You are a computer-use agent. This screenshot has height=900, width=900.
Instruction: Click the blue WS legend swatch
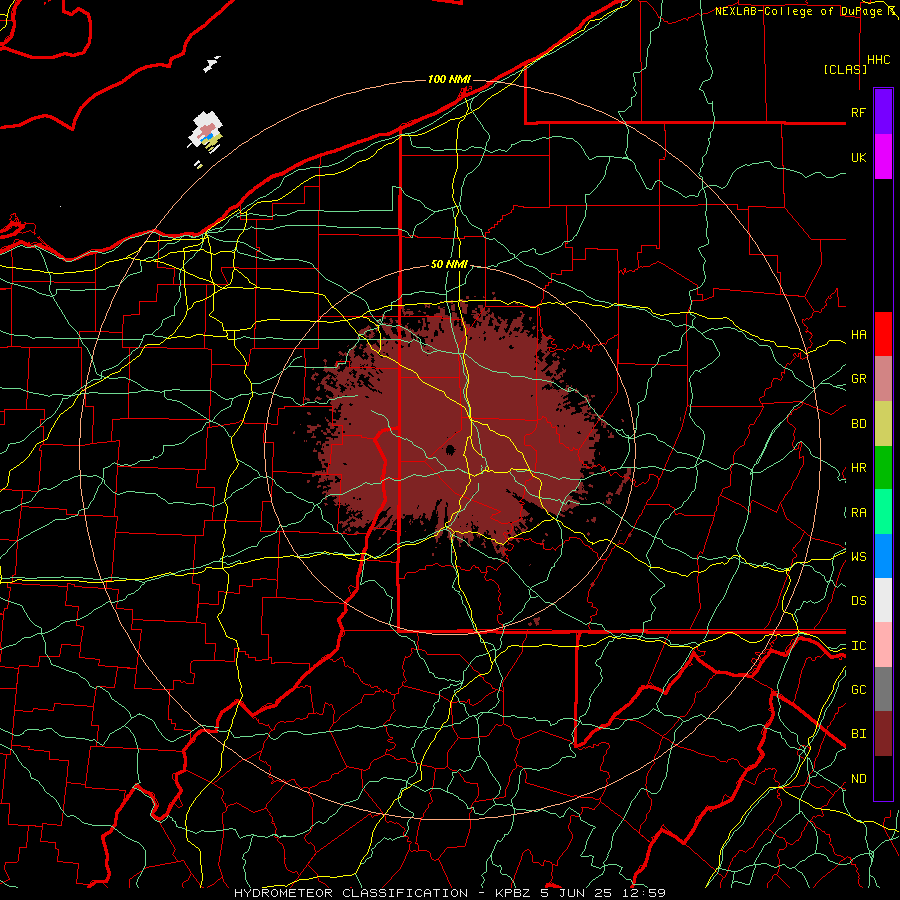883,556
